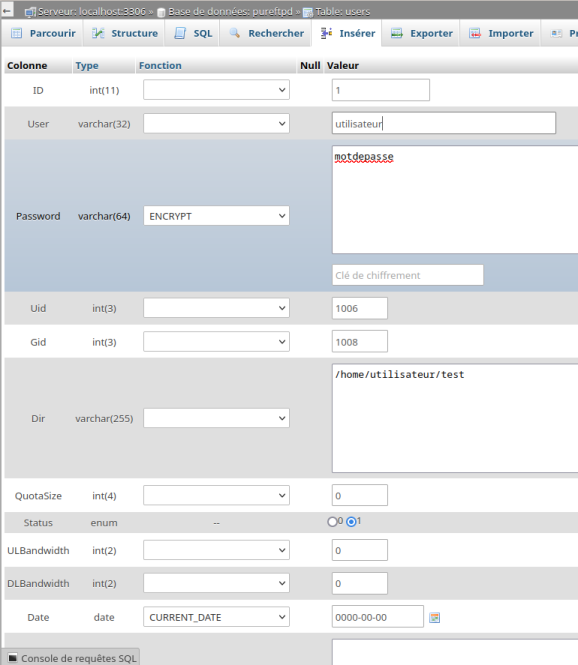Open the Password function dropdown showing ENCRYPT

tap(216, 216)
